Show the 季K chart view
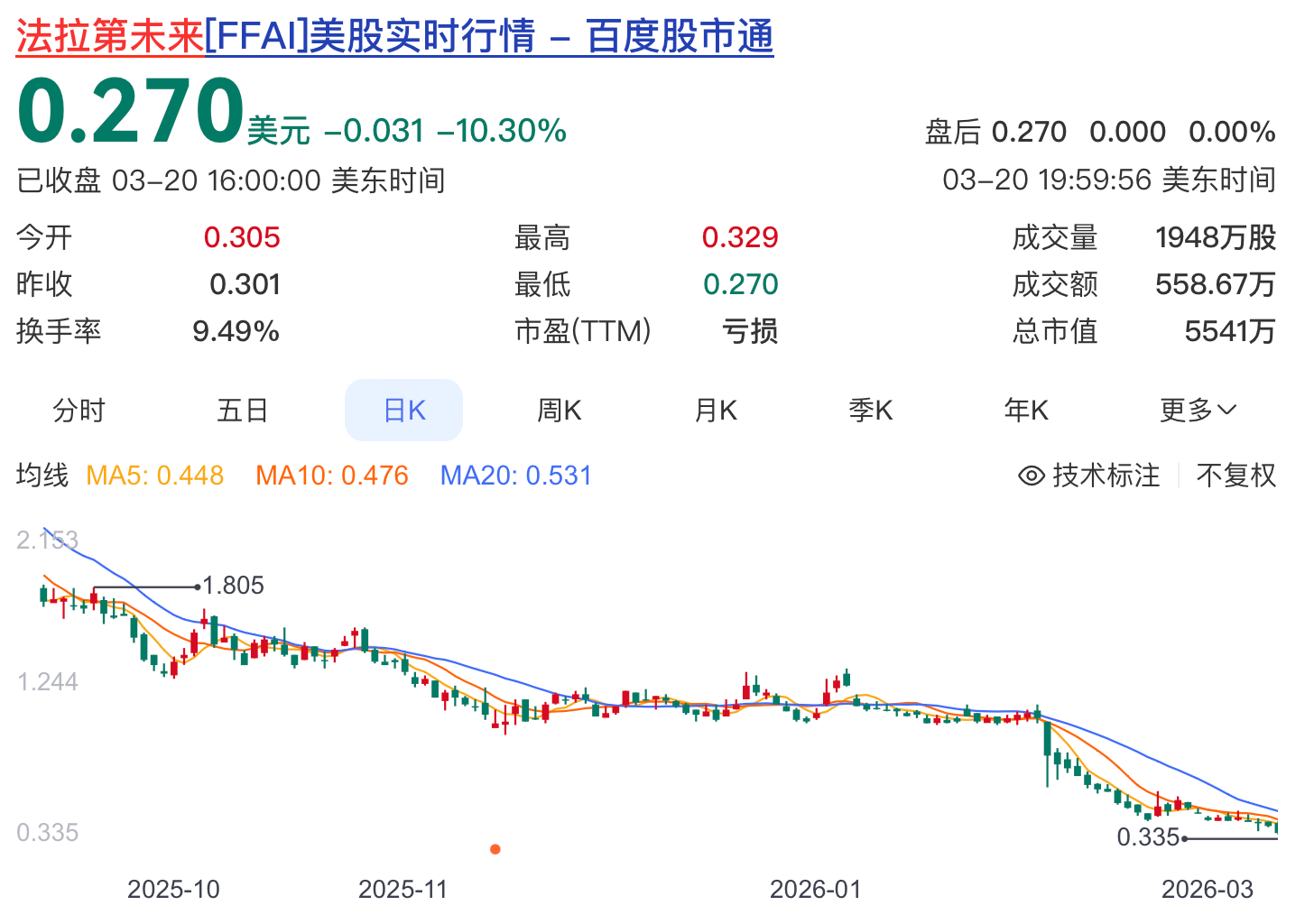 pyautogui.click(x=871, y=411)
